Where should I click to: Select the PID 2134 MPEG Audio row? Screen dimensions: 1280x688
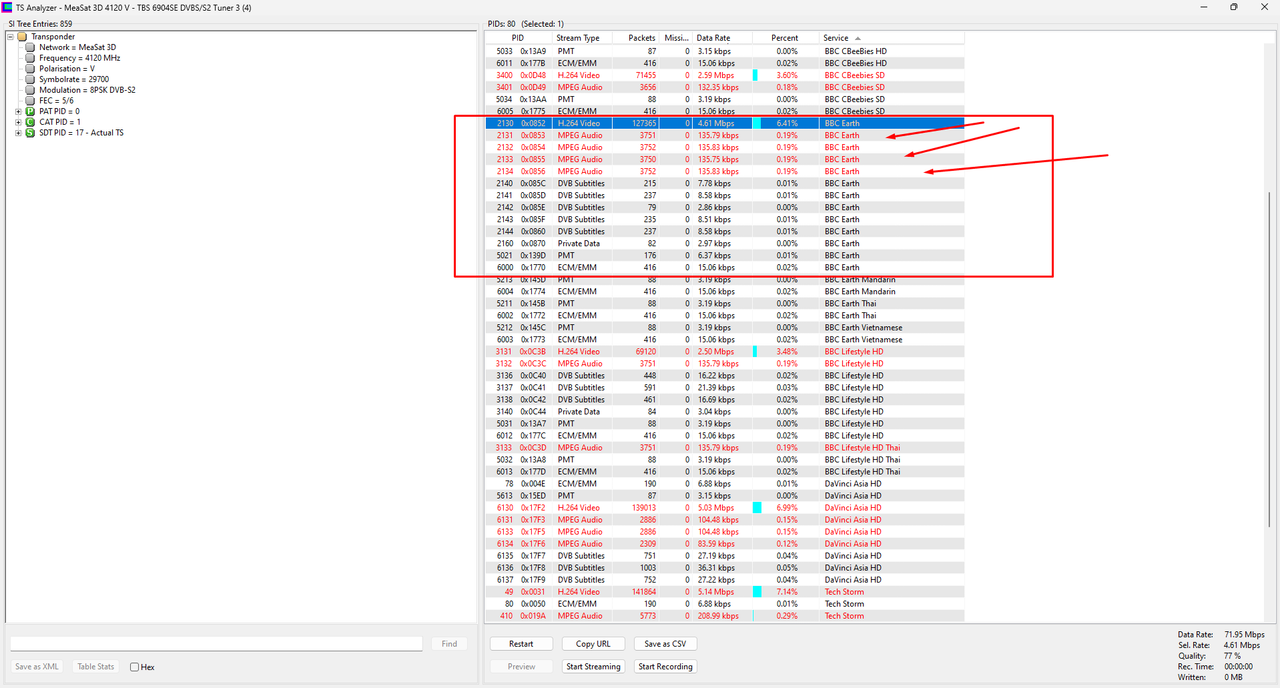pyautogui.click(x=726, y=171)
